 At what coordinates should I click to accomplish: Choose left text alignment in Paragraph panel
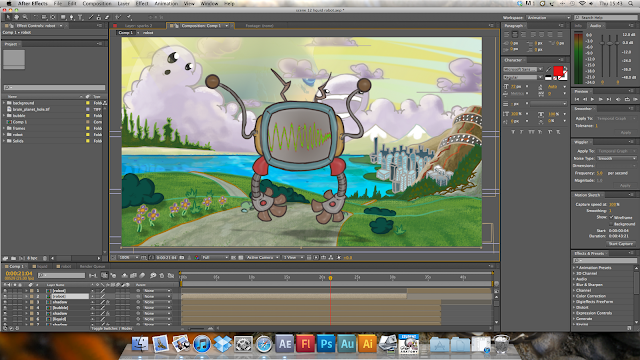click(x=507, y=34)
